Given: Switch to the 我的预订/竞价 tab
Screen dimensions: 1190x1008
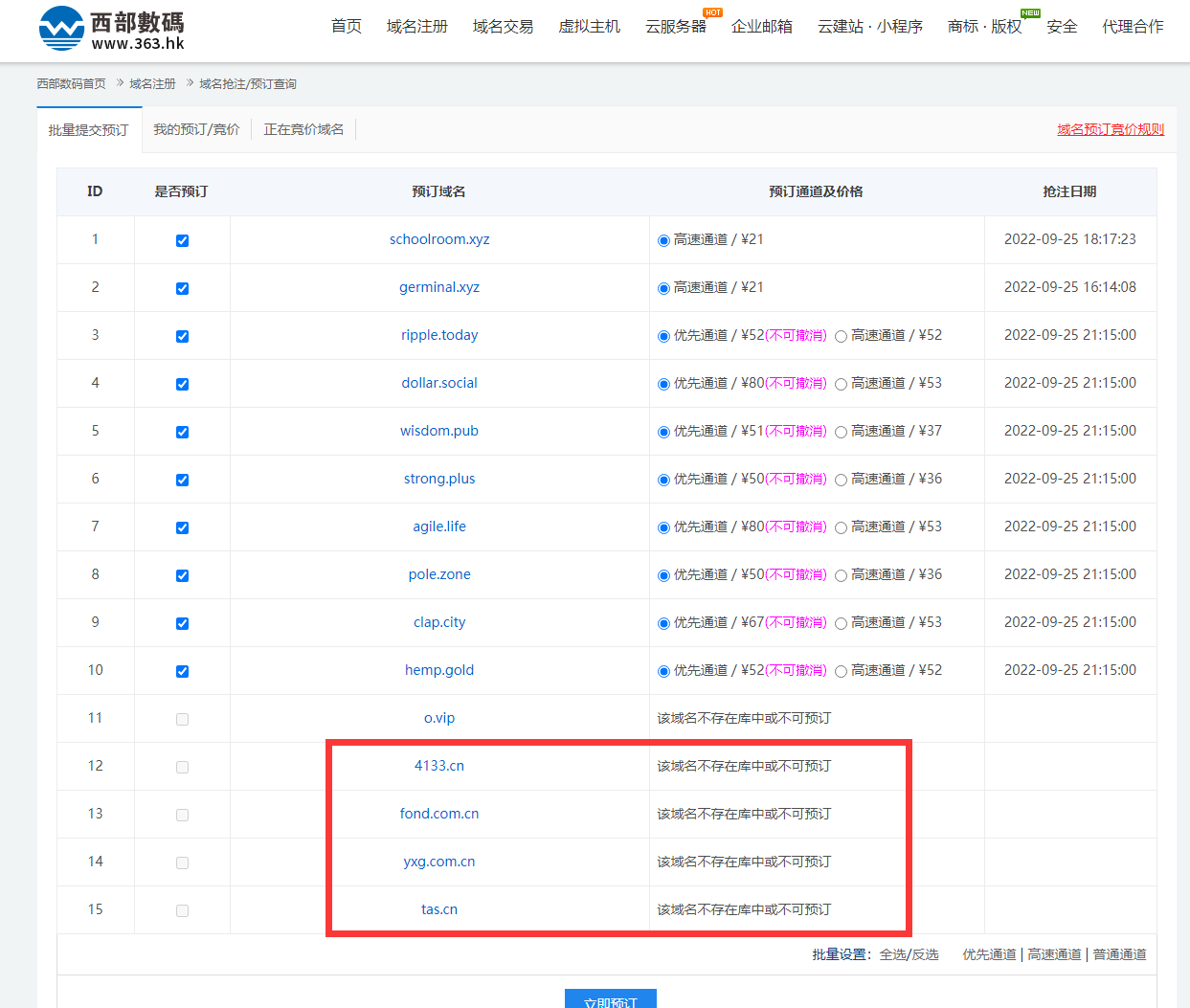Looking at the screenshot, I should click(196, 128).
